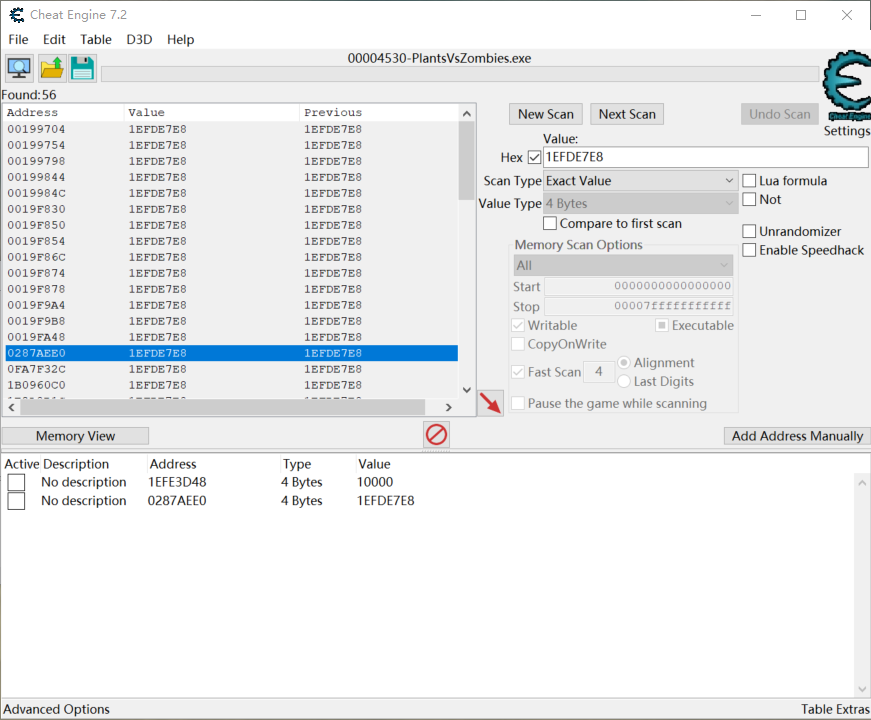This screenshot has height=720, width=871.
Task: Click the results list vertical scrollbar thumb
Action: pyautogui.click(x=467, y=160)
